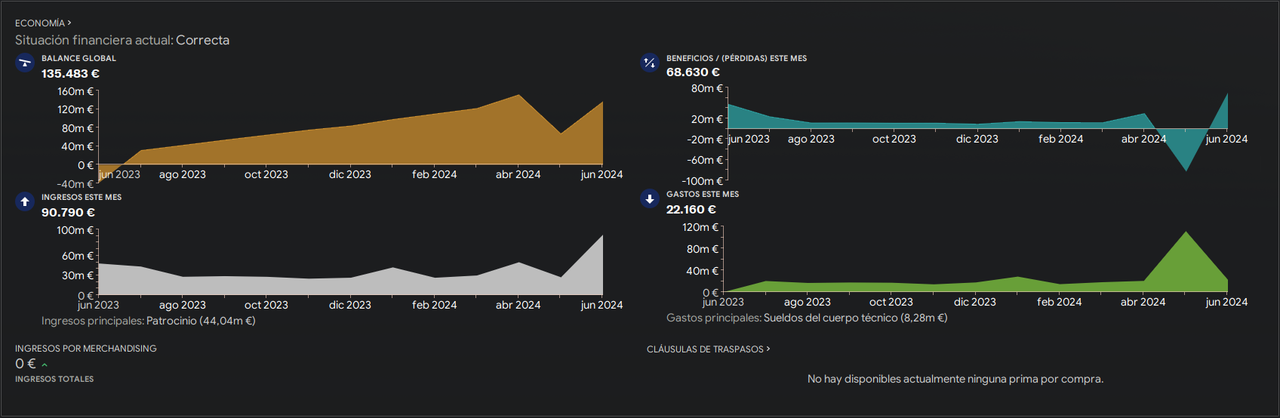Click Ingresos principales: Patrocinio text
Screen dimensions: 1280x418
tap(148, 321)
